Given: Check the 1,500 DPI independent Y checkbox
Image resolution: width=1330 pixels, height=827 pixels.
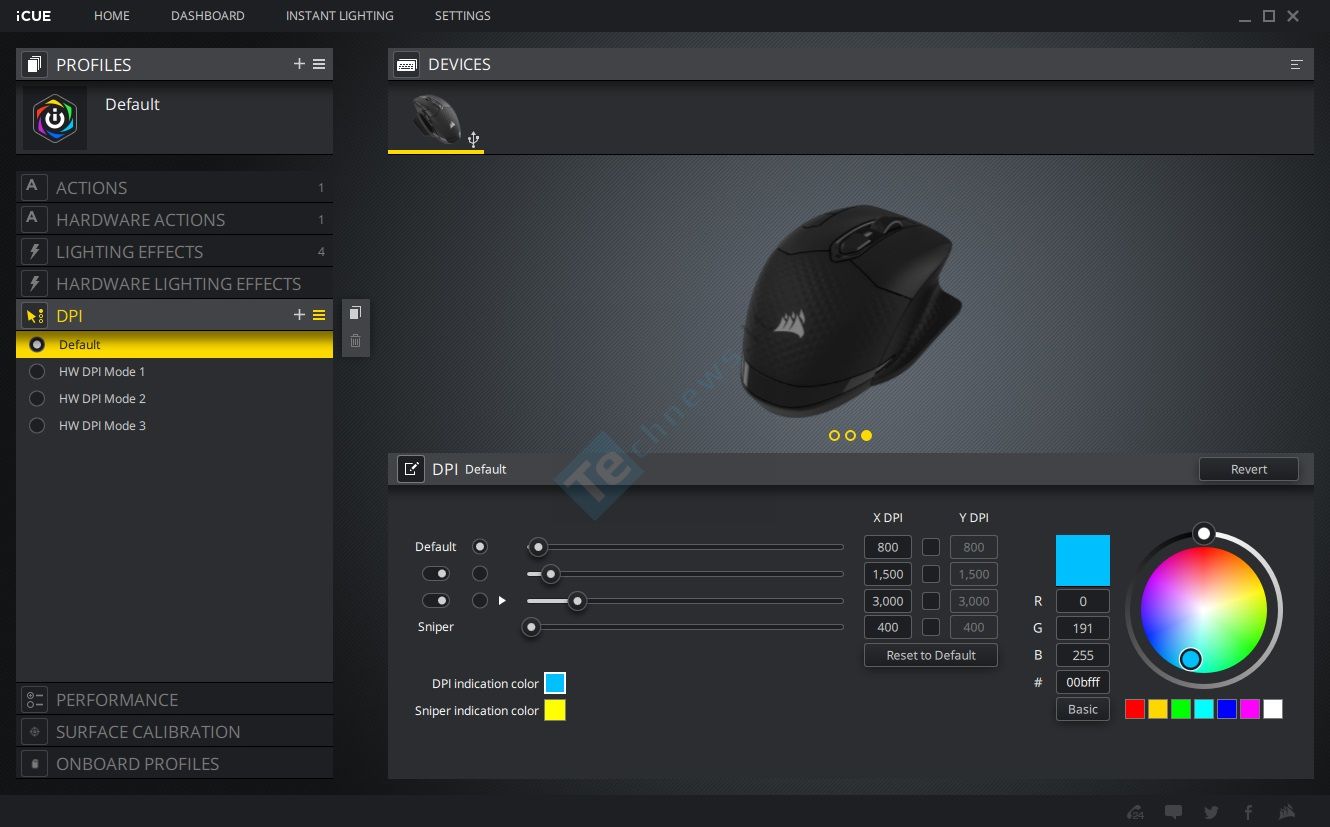Looking at the screenshot, I should pos(931,574).
